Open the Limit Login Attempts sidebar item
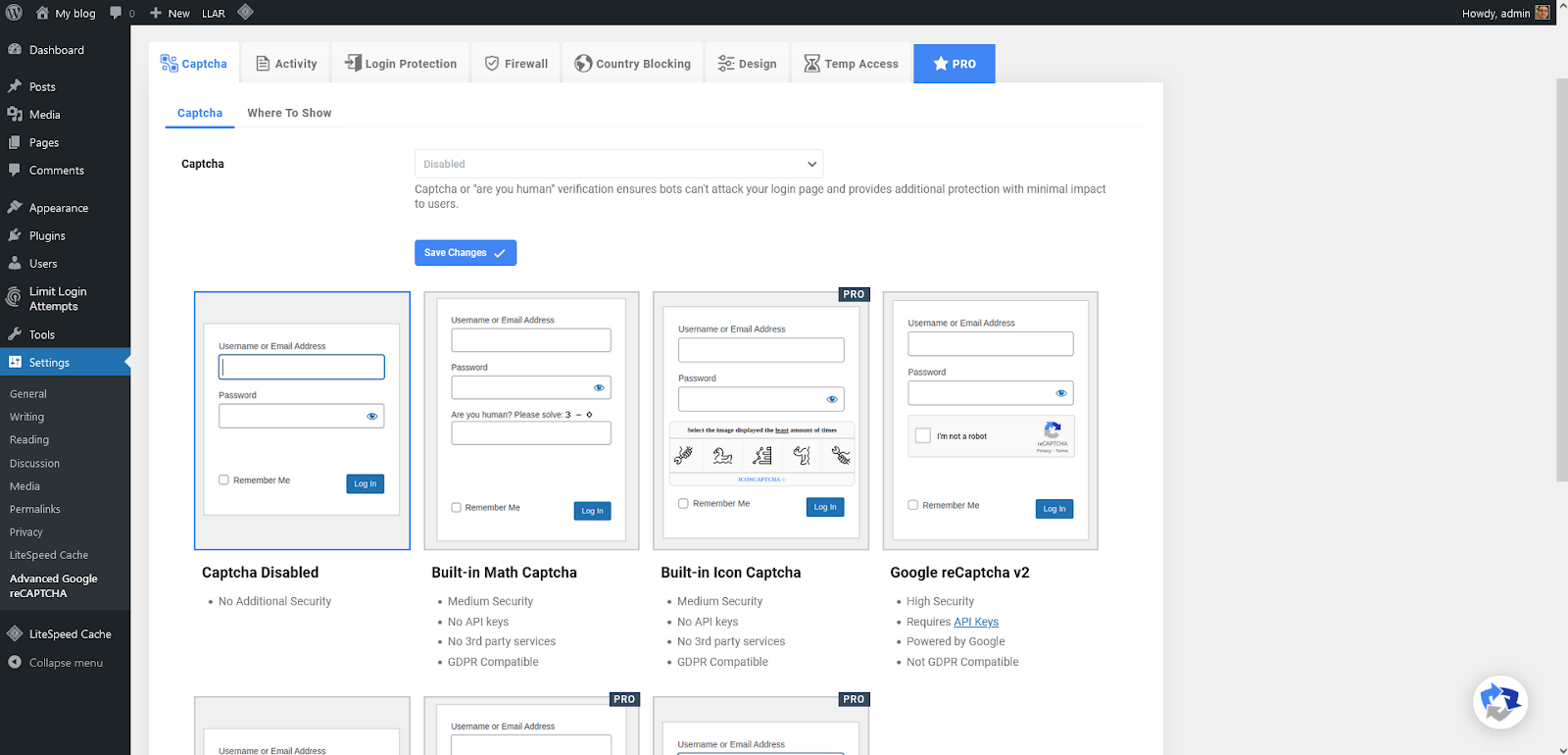 point(65,299)
